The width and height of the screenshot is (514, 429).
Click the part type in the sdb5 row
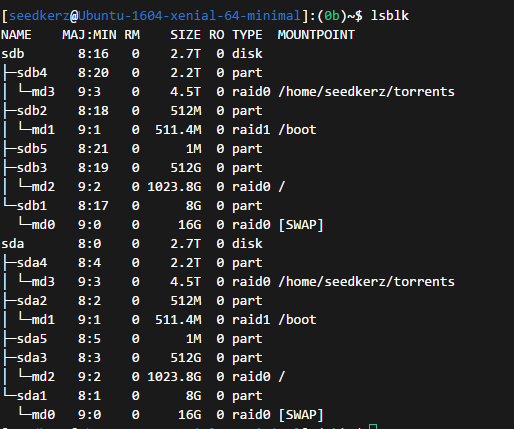click(x=247, y=149)
